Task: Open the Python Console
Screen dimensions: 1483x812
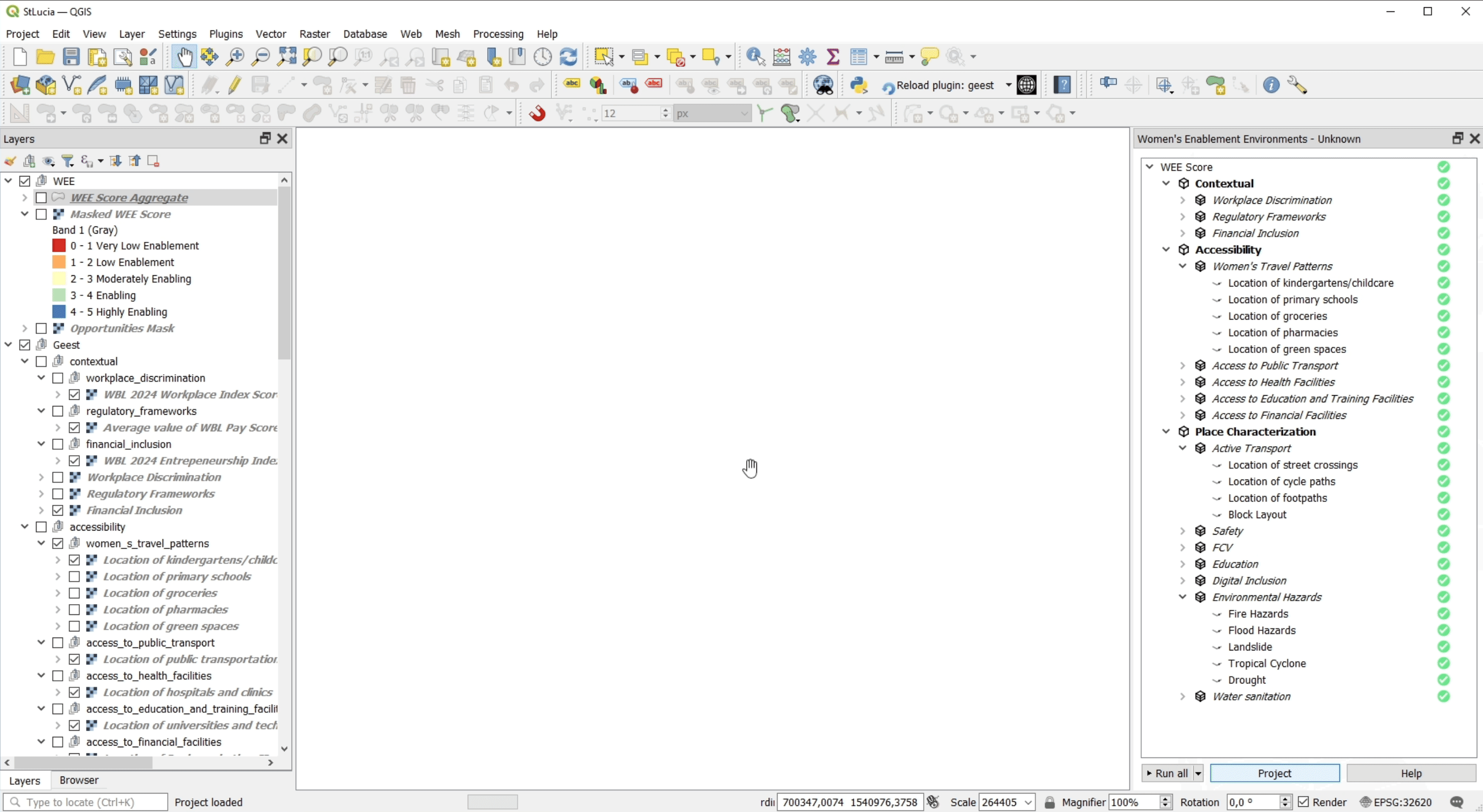Action: (858, 85)
